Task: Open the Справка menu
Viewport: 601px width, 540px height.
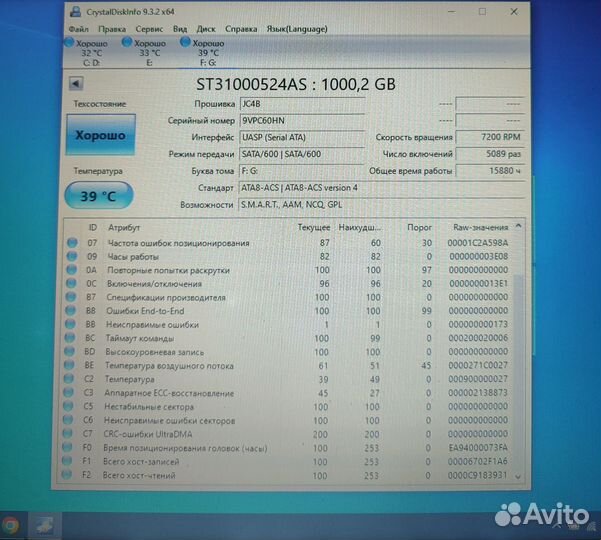Action: 241,29
